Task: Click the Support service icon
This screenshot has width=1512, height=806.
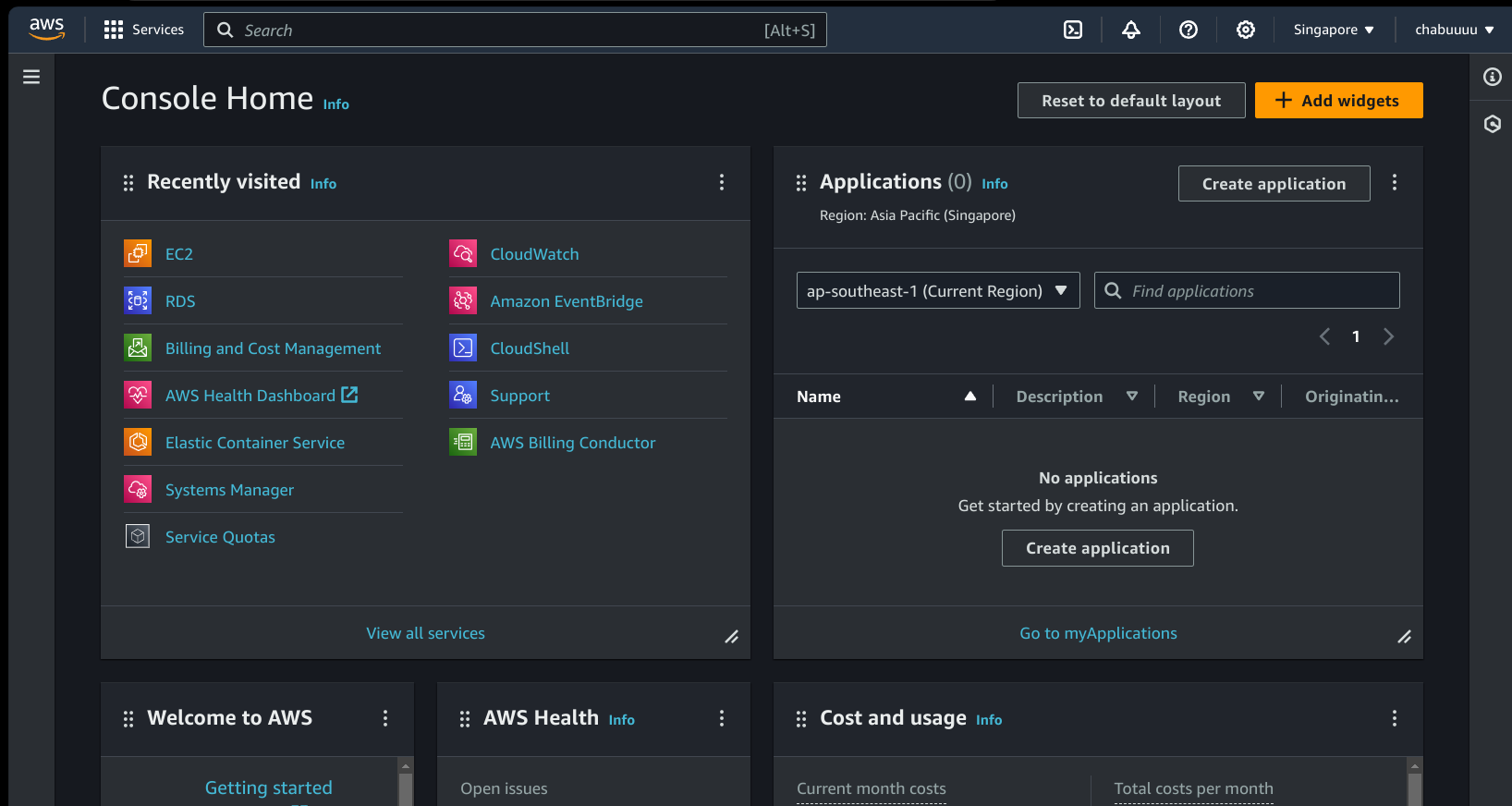Action: point(463,395)
